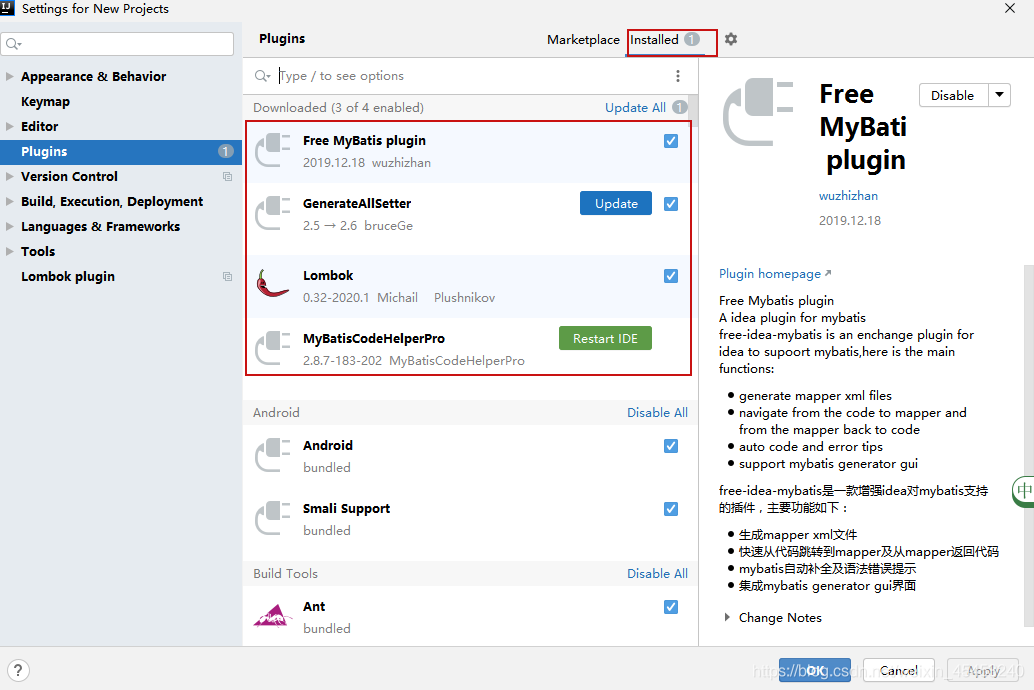1034x690 pixels.
Task: Open the wuzhizhan author link
Action: [x=848, y=195]
